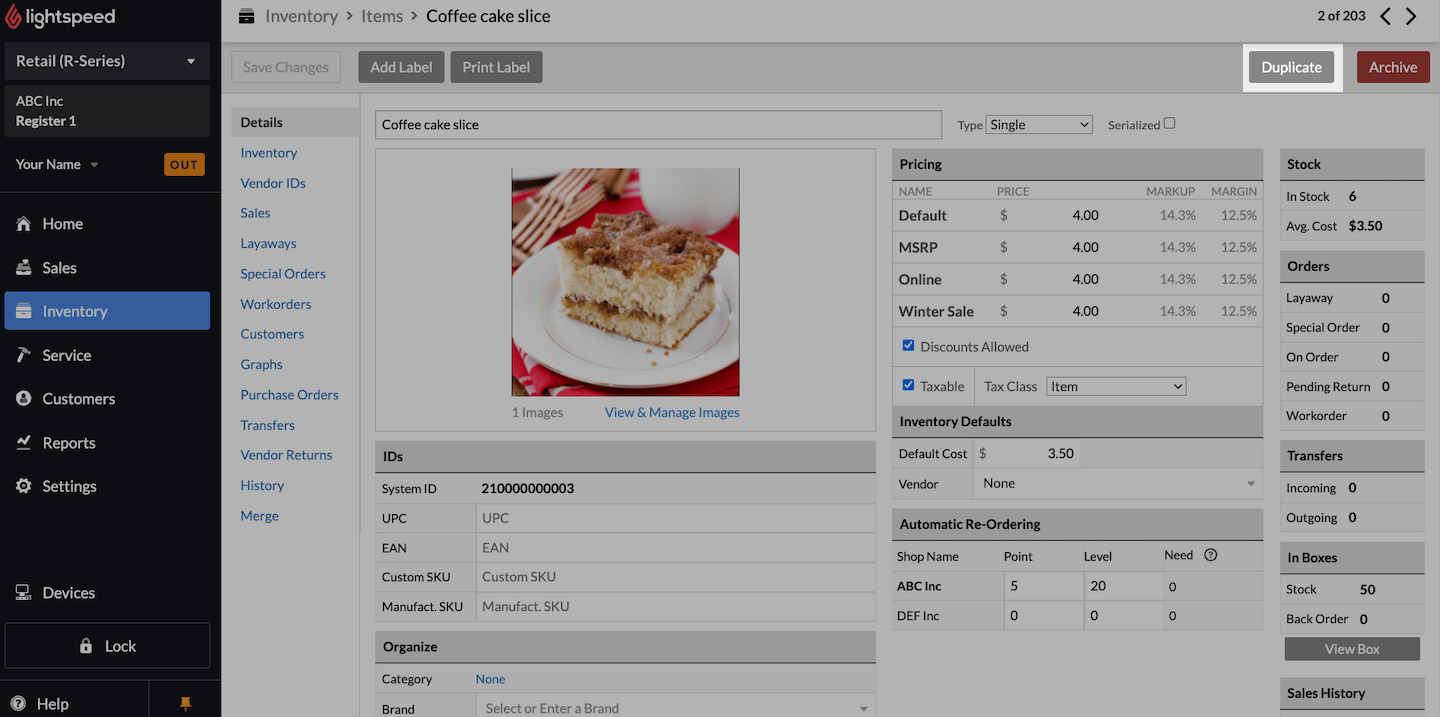Click the Inventory breadcrumb link
The image size is (1440, 717).
click(301, 16)
